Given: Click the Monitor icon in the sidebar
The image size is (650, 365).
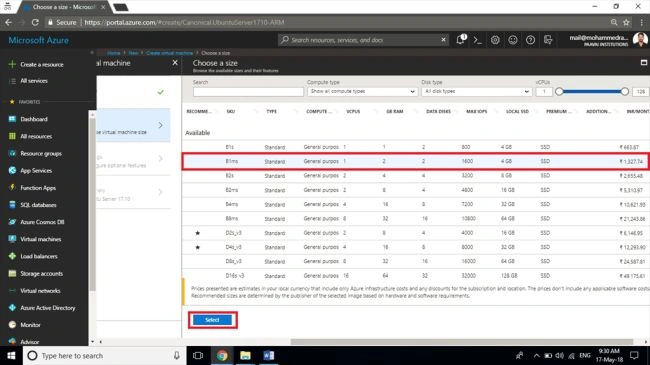Looking at the screenshot, I should click(12, 325).
